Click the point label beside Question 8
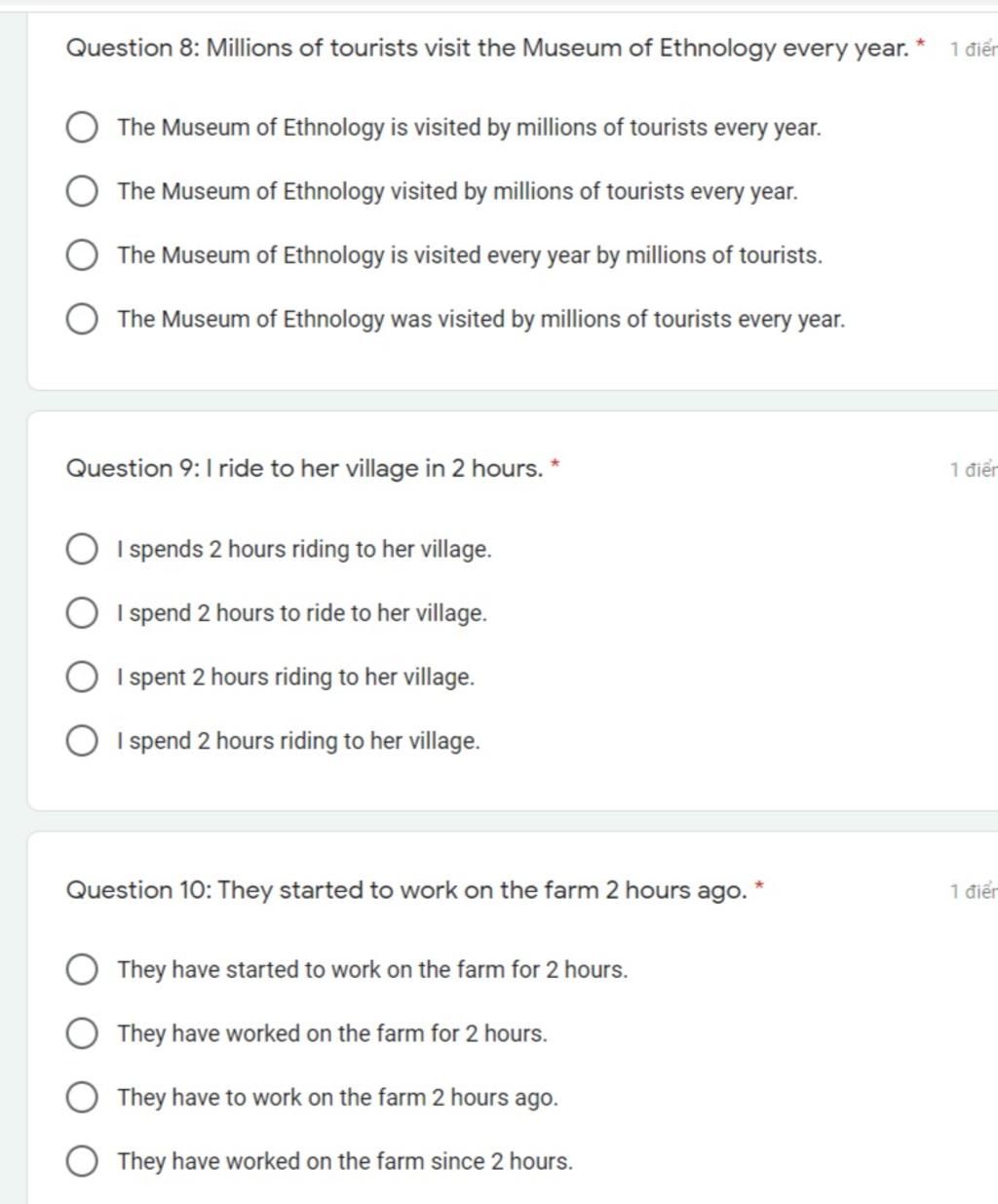Screen dimensions: 998x1204 (x=973, y=50)
